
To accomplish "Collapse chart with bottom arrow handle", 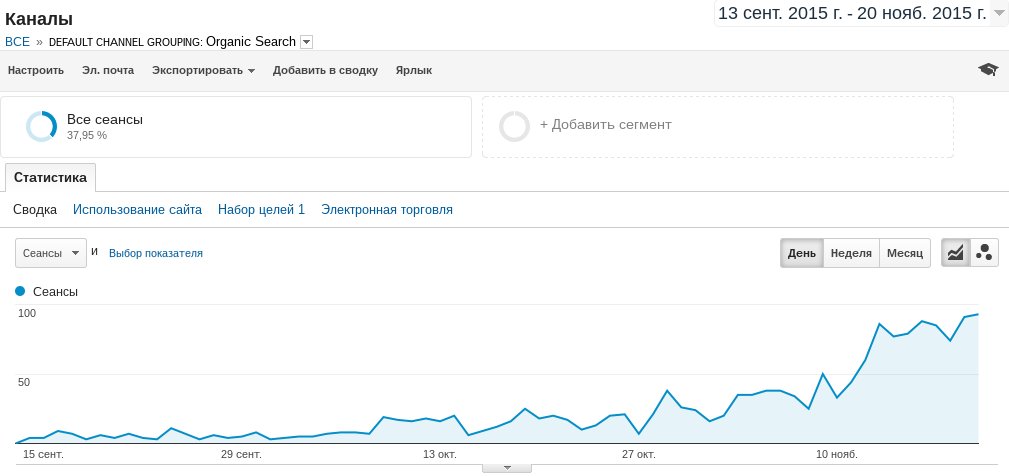I will pos(506,468).
